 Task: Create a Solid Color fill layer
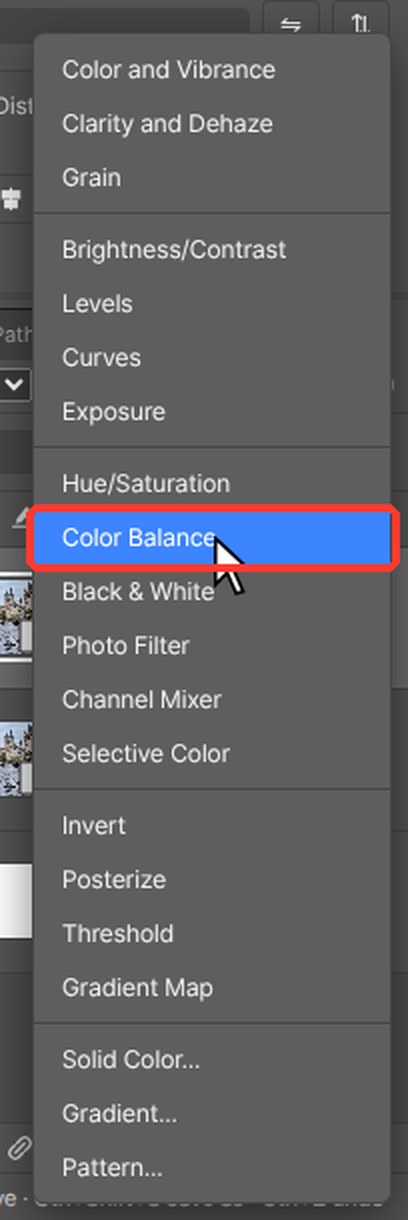[x=212, y=1060]
